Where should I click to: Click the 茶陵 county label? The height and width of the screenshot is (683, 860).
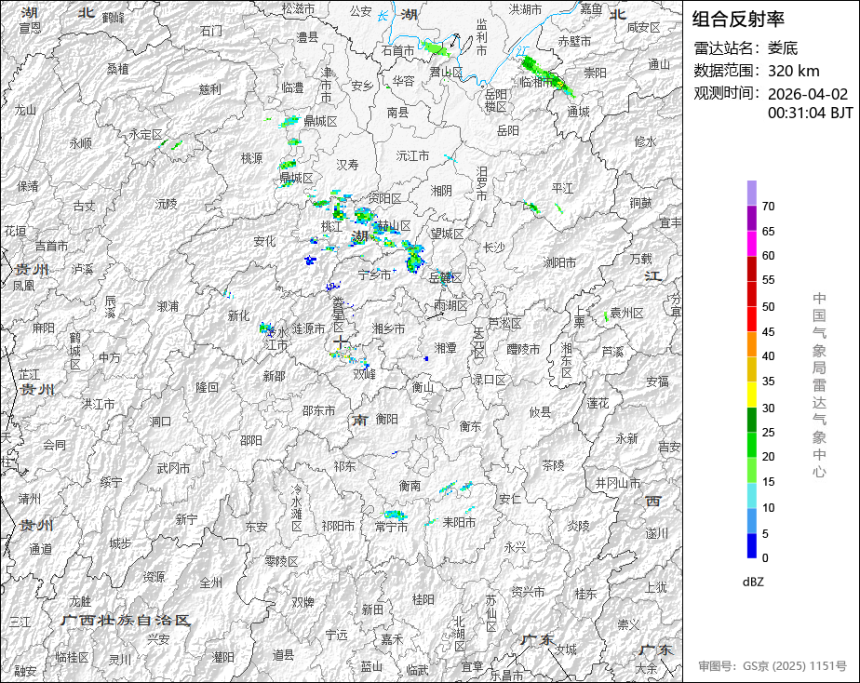pos(553,465)
